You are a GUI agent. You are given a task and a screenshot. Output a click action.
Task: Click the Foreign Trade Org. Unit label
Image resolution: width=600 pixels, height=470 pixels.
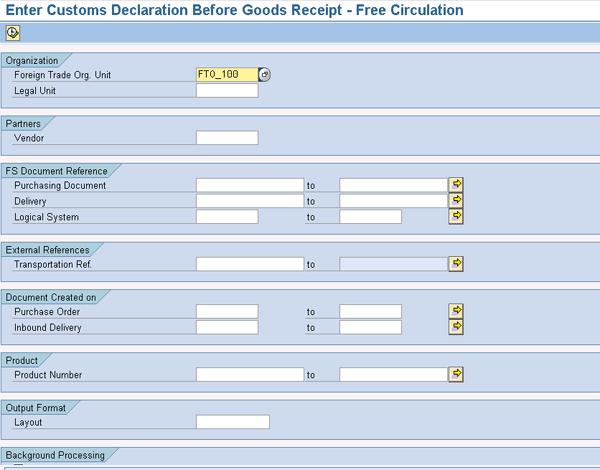coord(62,75)
